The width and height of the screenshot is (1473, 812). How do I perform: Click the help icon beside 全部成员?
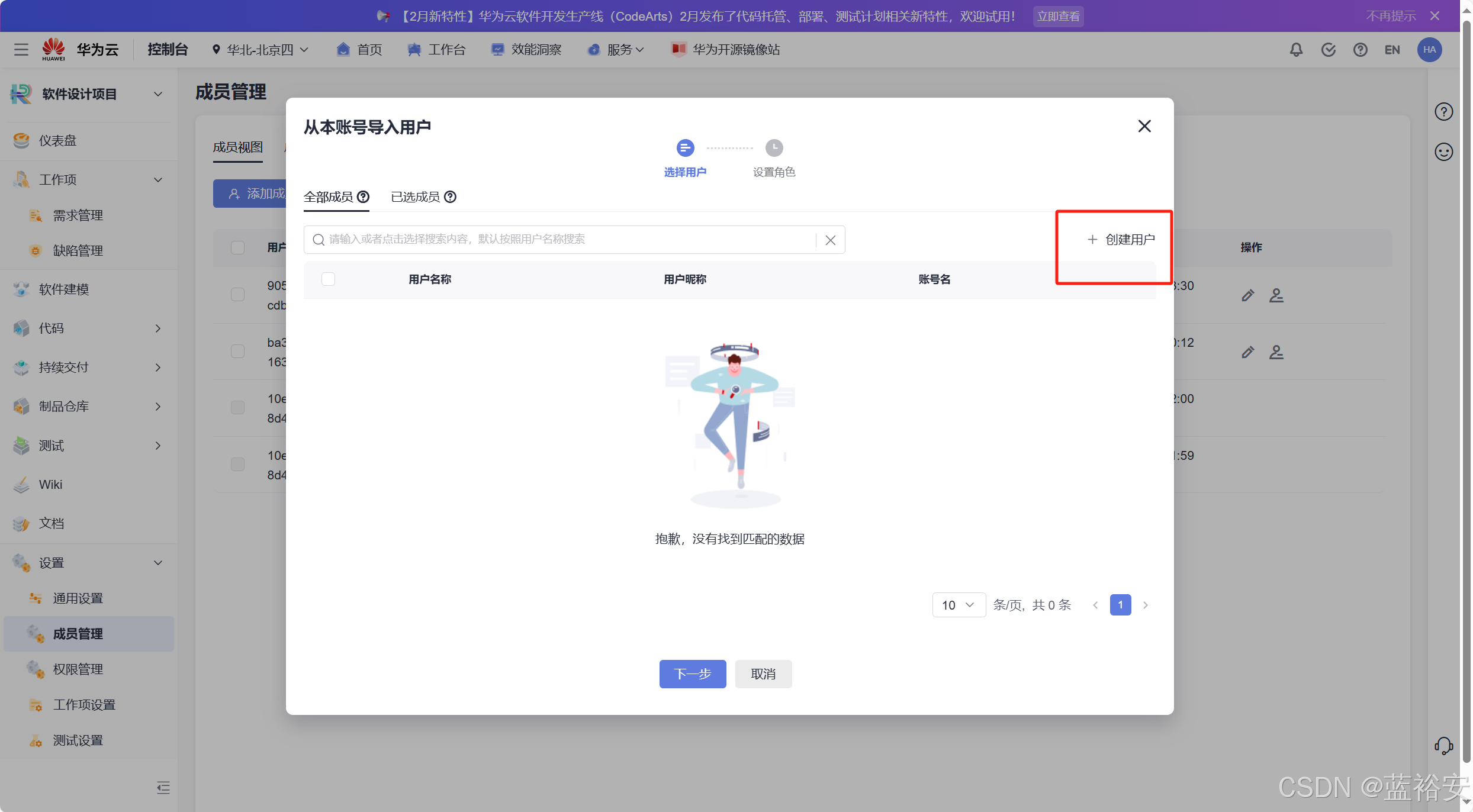click(364, 197)
